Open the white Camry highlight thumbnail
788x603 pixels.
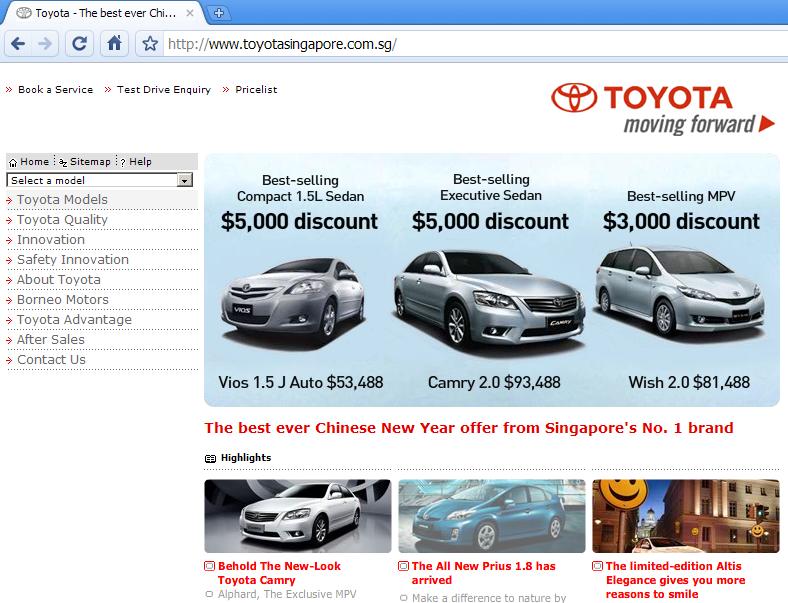coord(298,516)
